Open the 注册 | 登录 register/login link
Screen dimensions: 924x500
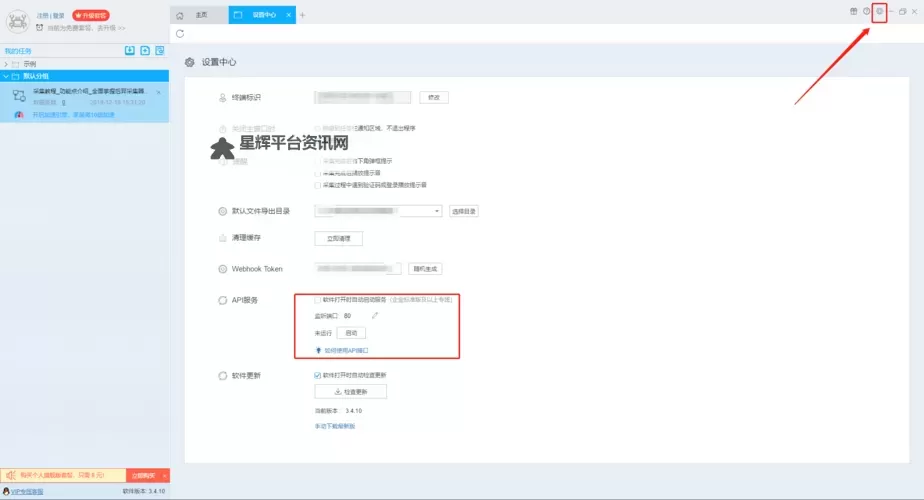coord(51,15)
